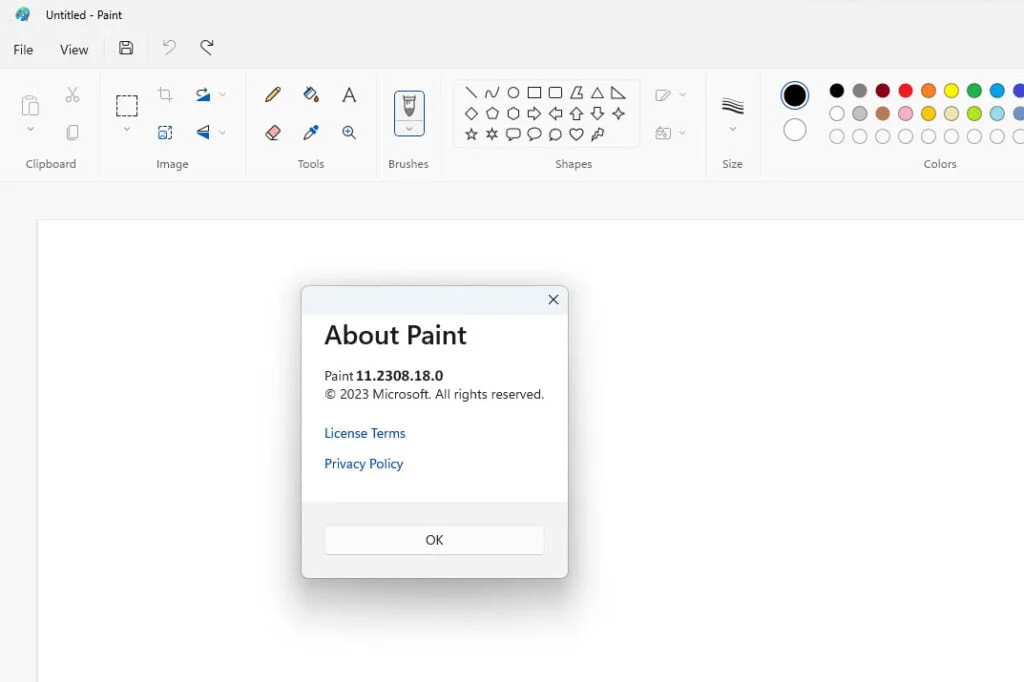Open the View menu

tap(74, 50)
